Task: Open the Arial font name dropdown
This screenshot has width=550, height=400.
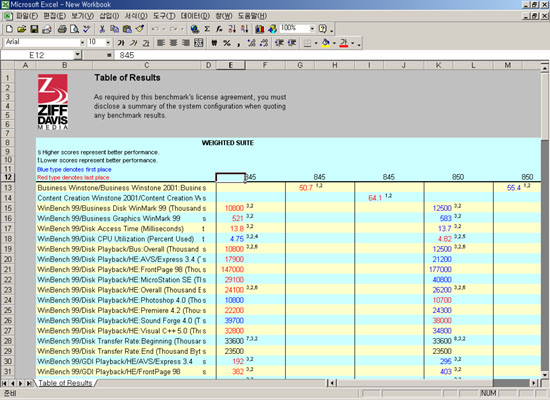Action: (x=82, y=42)
